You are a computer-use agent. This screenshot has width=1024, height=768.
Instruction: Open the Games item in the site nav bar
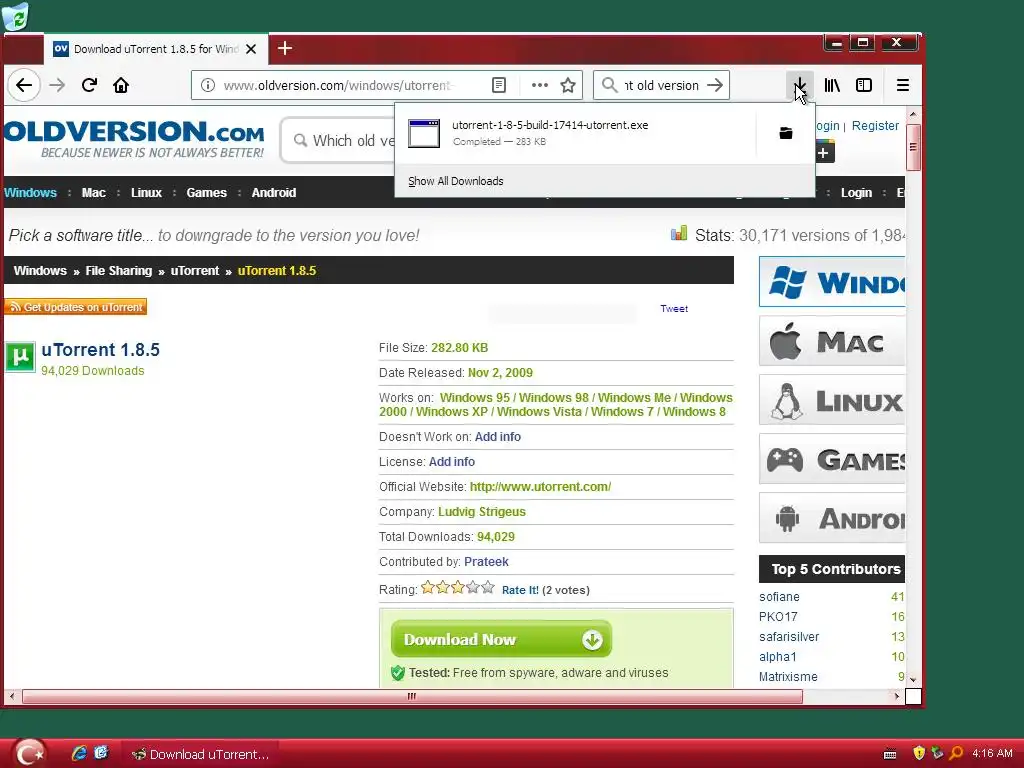(206, 193)
